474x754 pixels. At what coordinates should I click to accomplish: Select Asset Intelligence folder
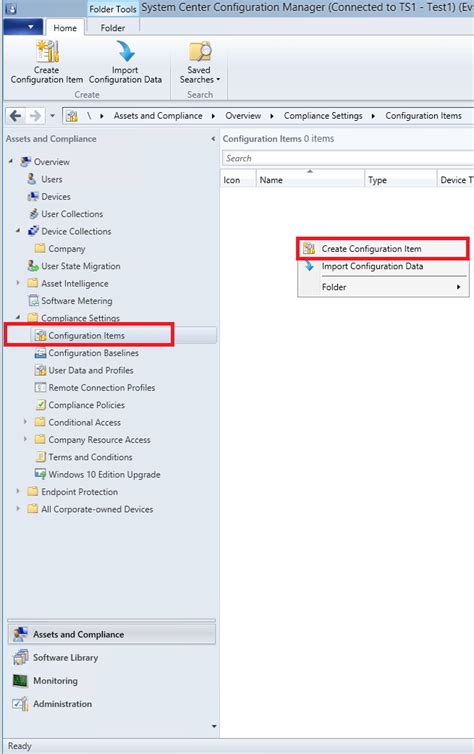pos(33,283)
